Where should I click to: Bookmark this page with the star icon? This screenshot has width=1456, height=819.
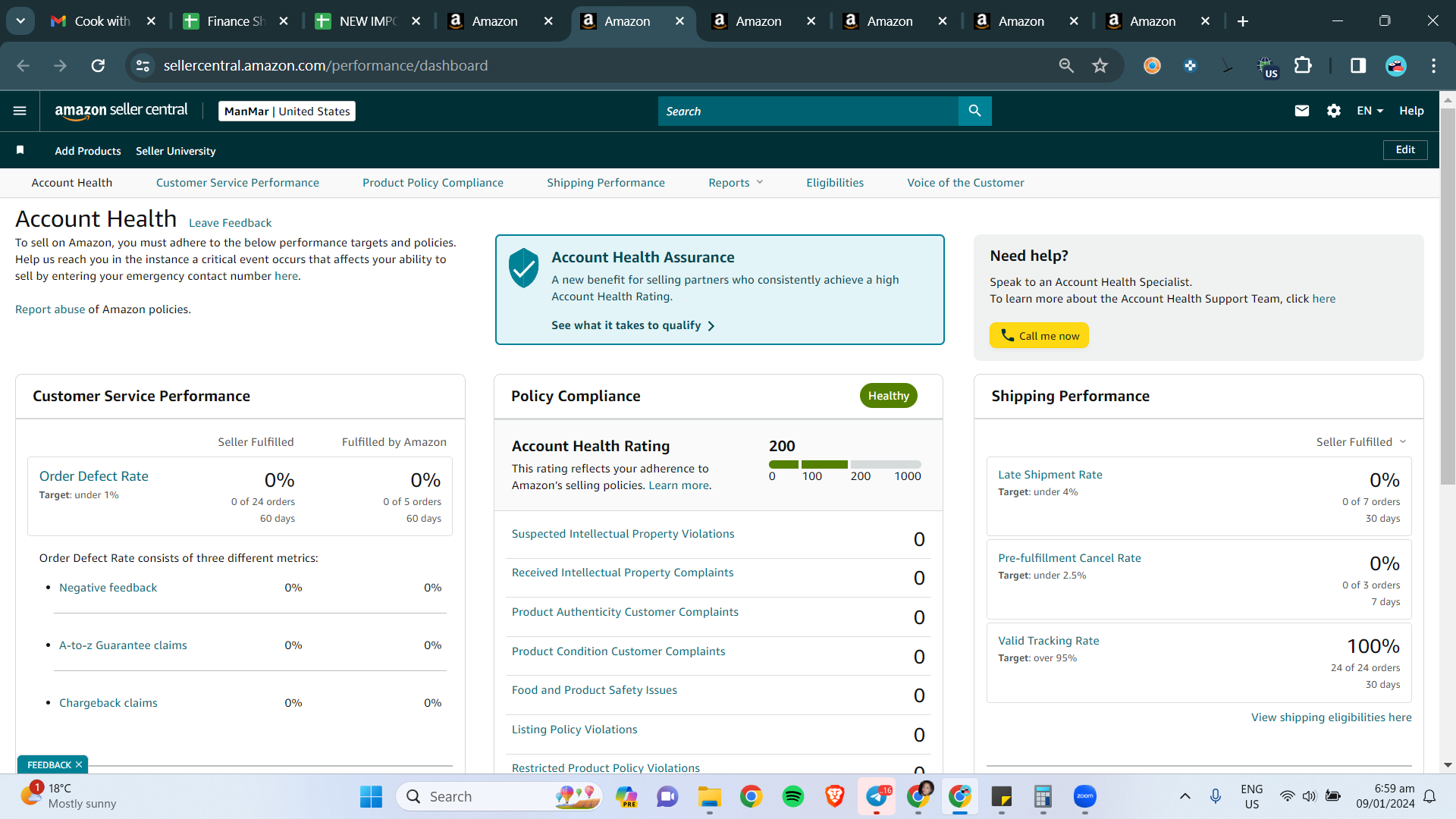click(1100, 66)
